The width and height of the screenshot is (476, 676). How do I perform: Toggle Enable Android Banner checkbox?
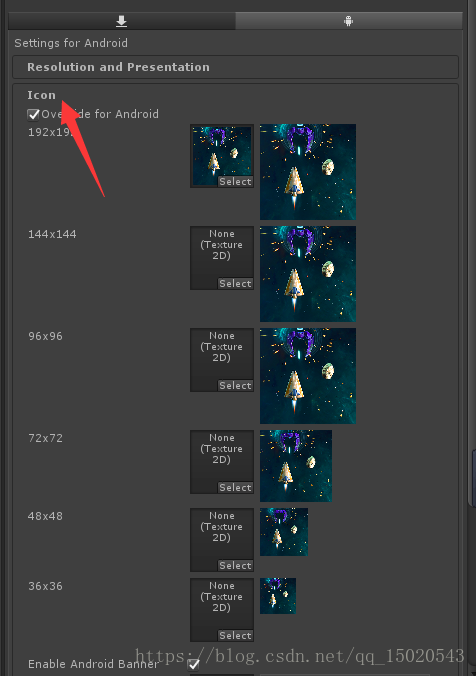pos(194,664)
